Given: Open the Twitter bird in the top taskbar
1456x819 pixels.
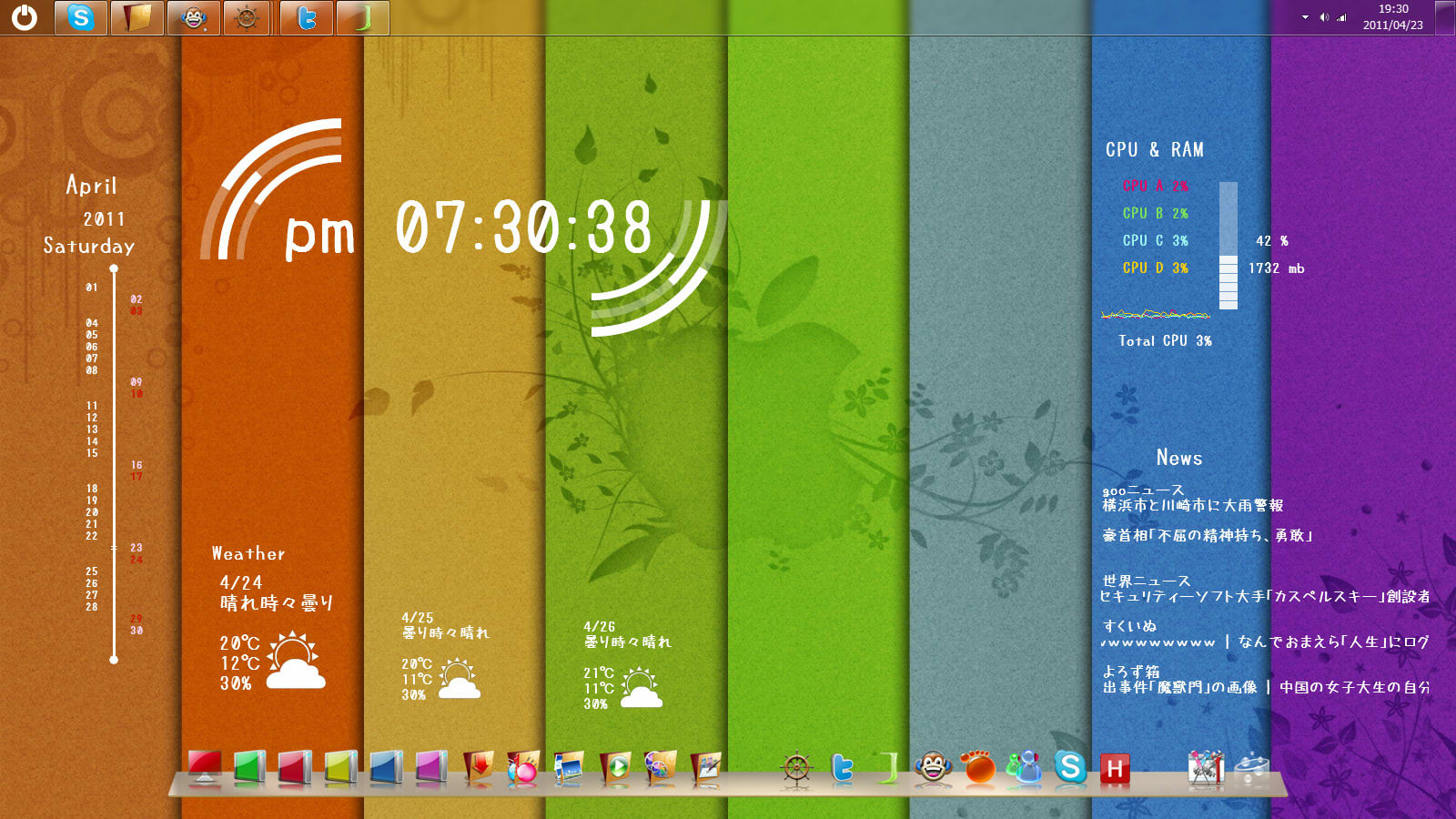Looking at the screenshot, I should (x=307, y=17).
